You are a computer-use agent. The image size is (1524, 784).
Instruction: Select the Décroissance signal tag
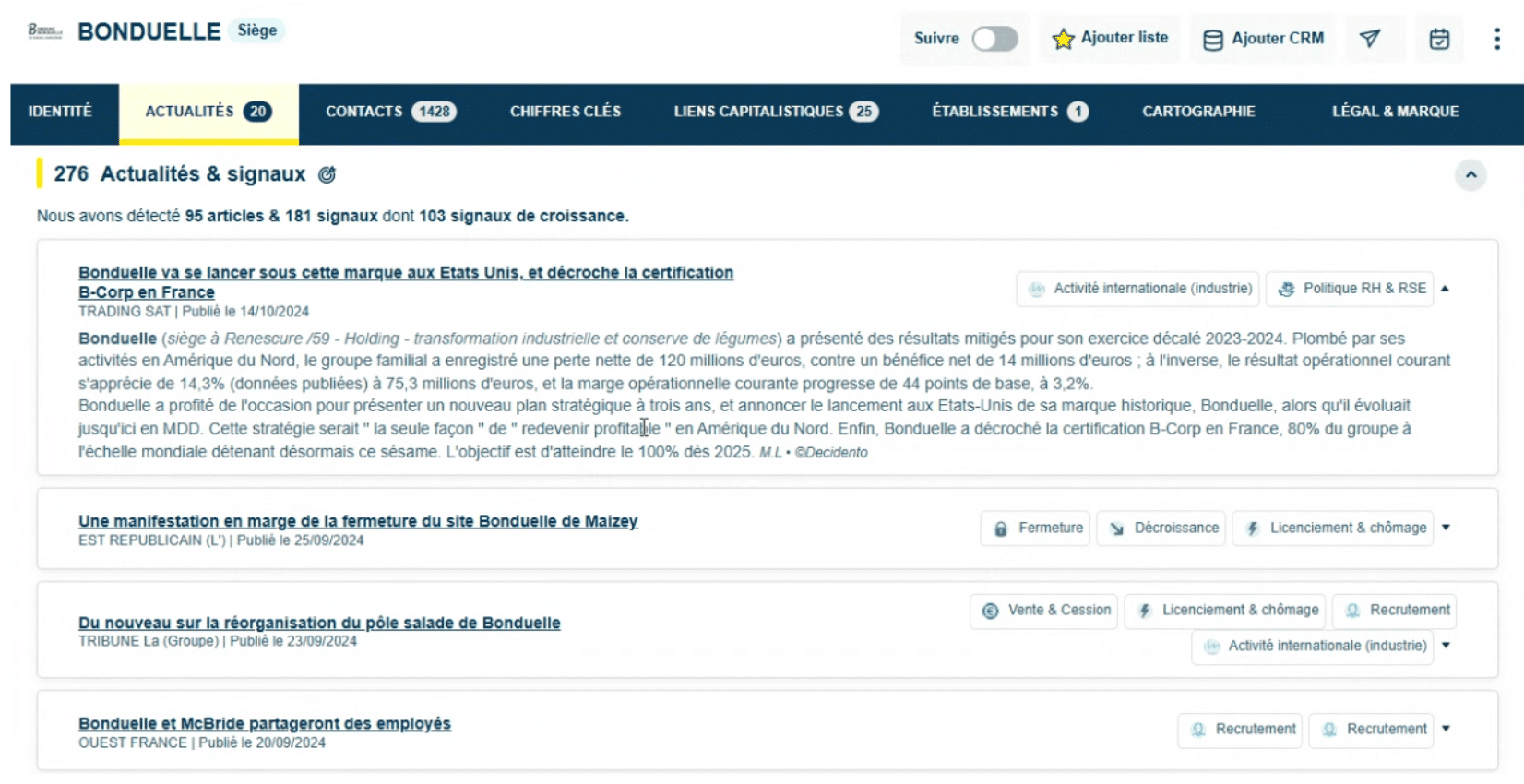pos(1161,529)
